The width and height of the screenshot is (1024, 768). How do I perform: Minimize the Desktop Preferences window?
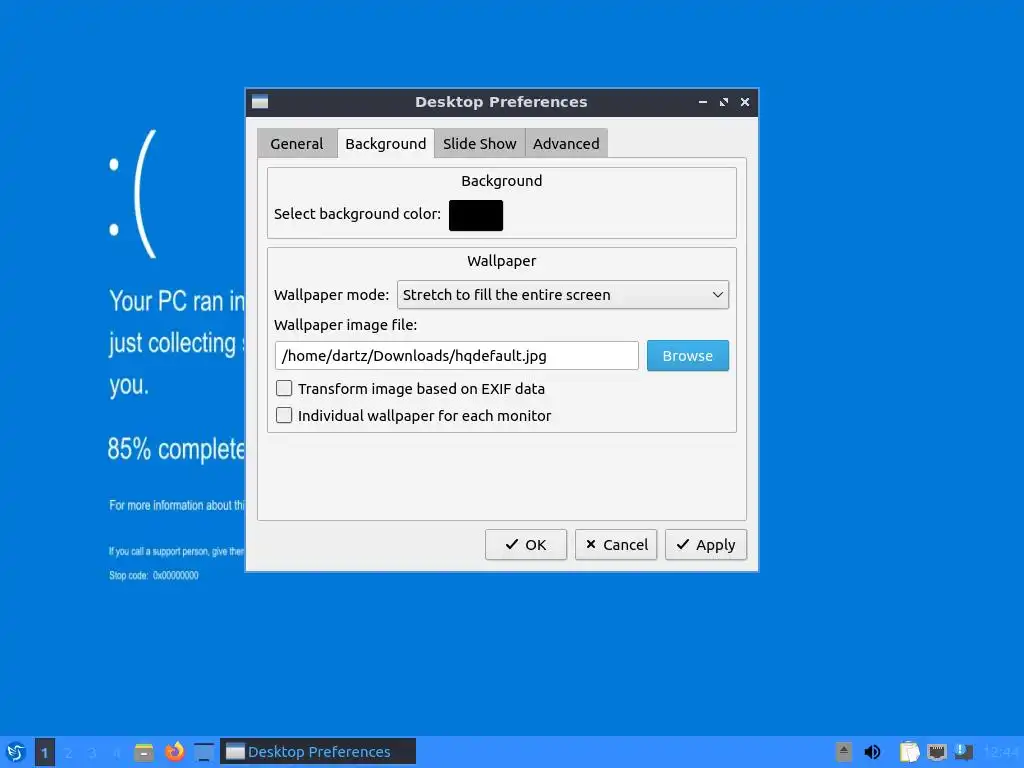coord(703,102)
